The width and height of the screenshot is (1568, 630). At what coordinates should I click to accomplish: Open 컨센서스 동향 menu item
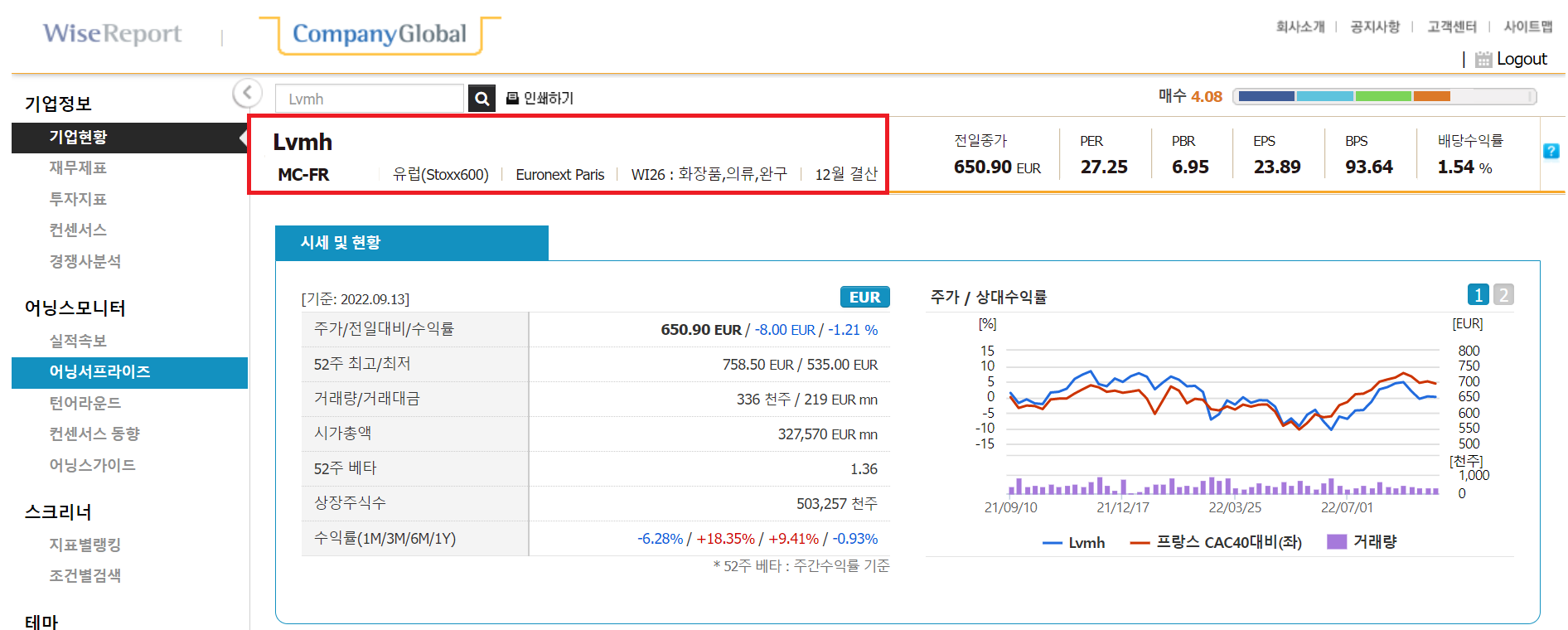click(94, 434)
